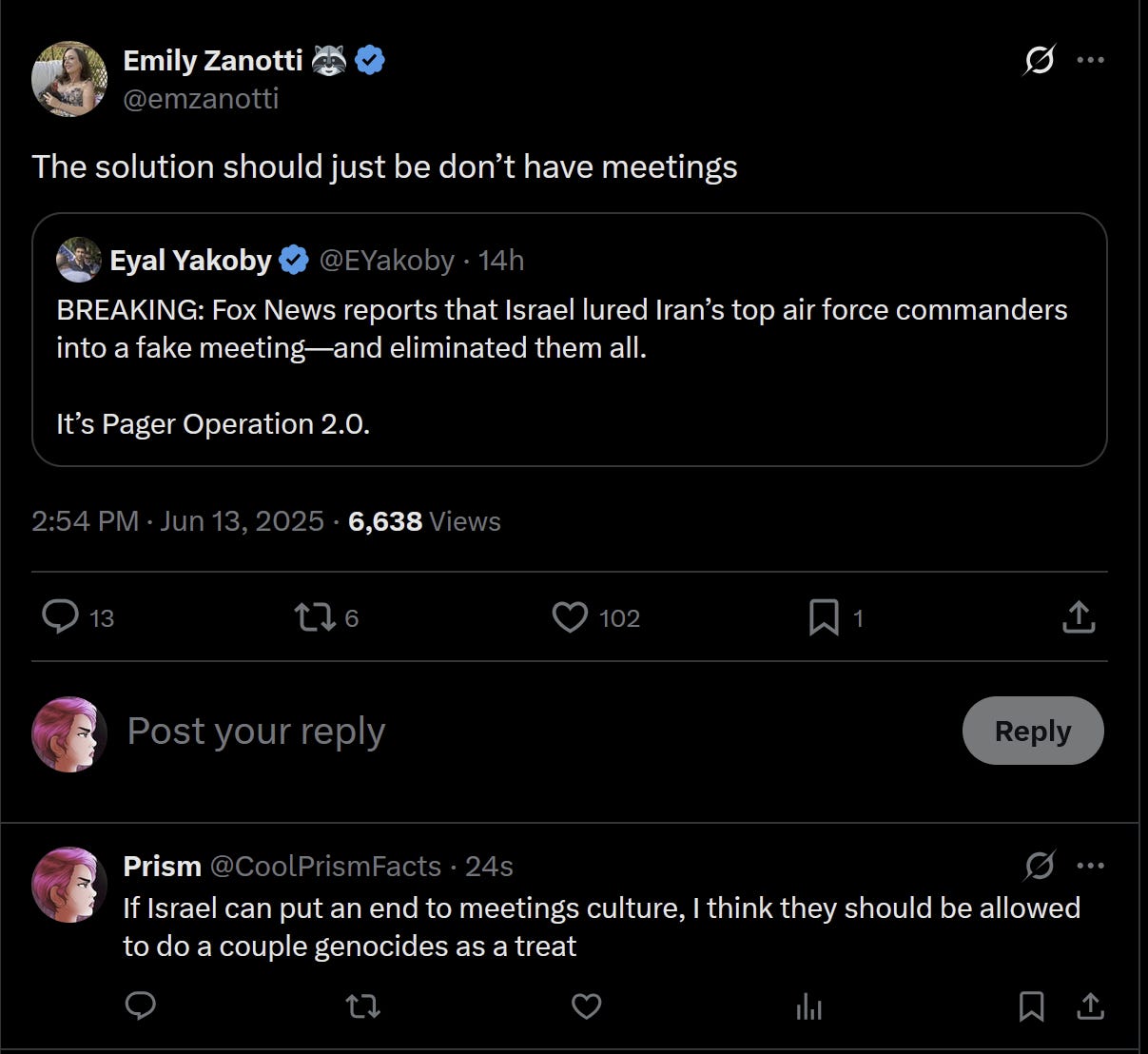Like Prism's reply with heart icon
Viewport: 1148px width, 1054px height.
click(x=586, y=1005)
